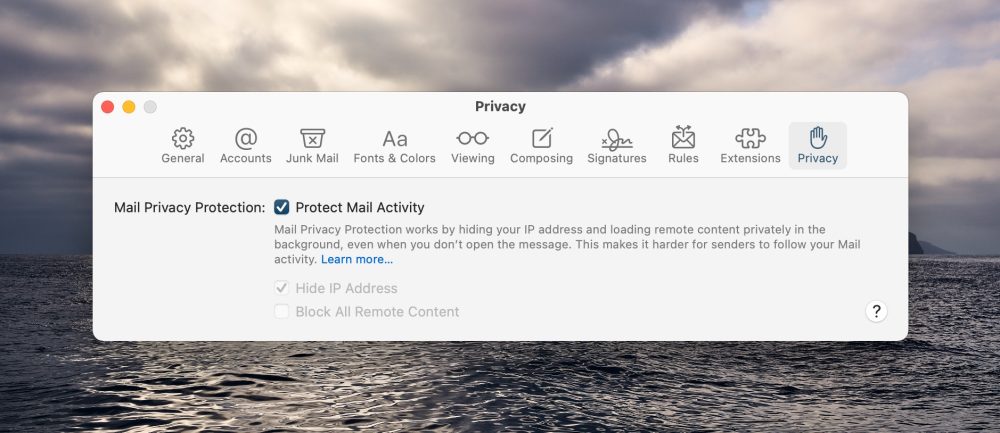Viewport: 1000px width, 433px height.
Task: Switch to the Viewing tab label
Action: 473,158
